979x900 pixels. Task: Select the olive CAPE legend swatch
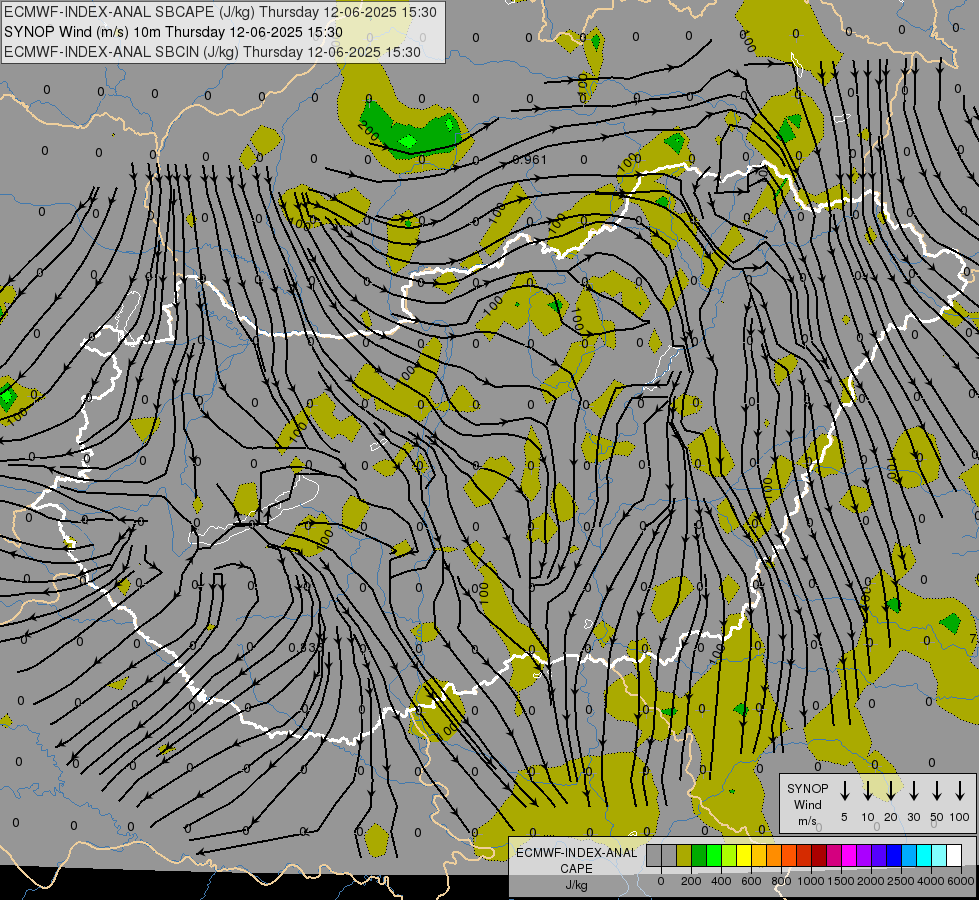684,855
